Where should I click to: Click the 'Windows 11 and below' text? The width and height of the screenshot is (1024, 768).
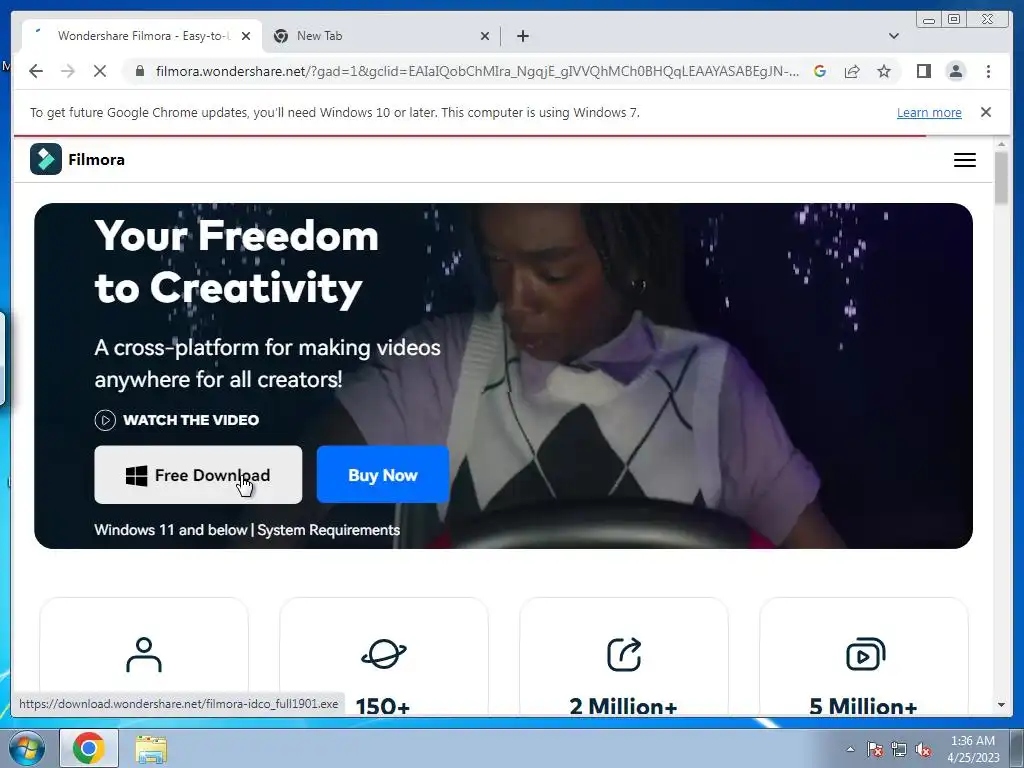[x=171, y=530]
